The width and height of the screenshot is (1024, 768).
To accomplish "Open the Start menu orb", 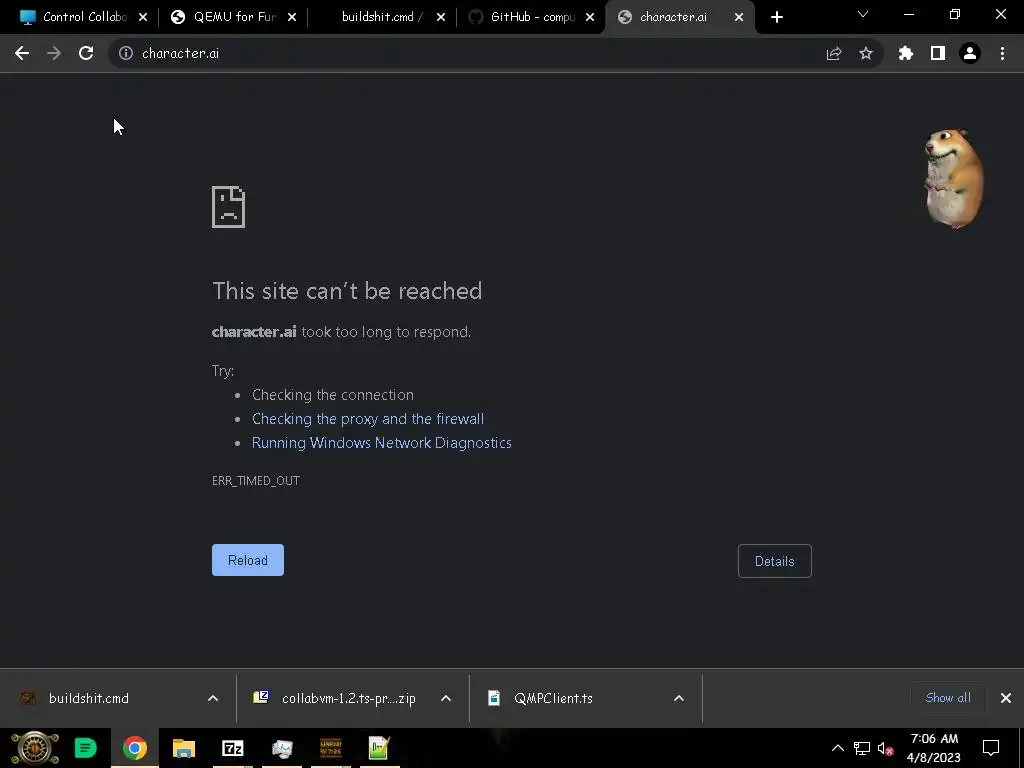I will click(x=35, y=748).
